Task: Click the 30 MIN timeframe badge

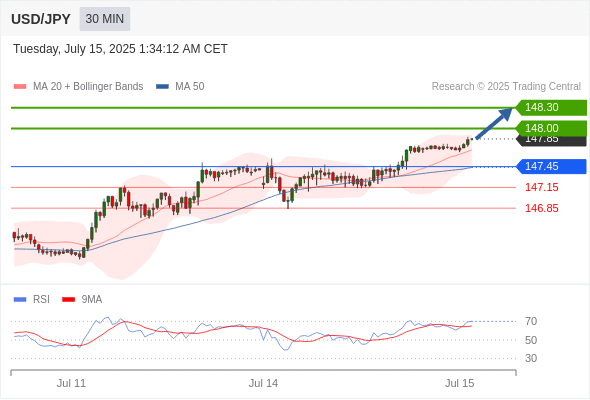Action: pyautogui.click(x=105, y=19)
